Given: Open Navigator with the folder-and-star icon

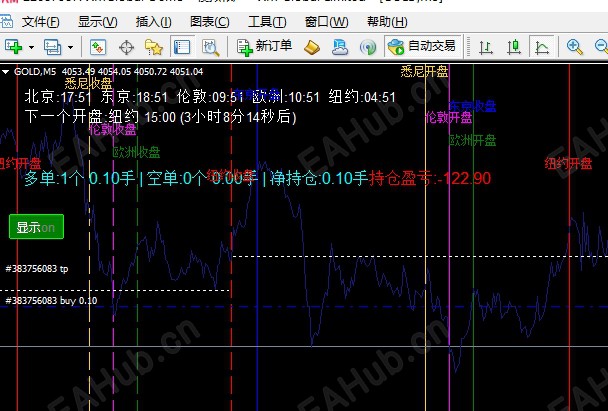Looking at the screenshot, I should click(154, 47).
